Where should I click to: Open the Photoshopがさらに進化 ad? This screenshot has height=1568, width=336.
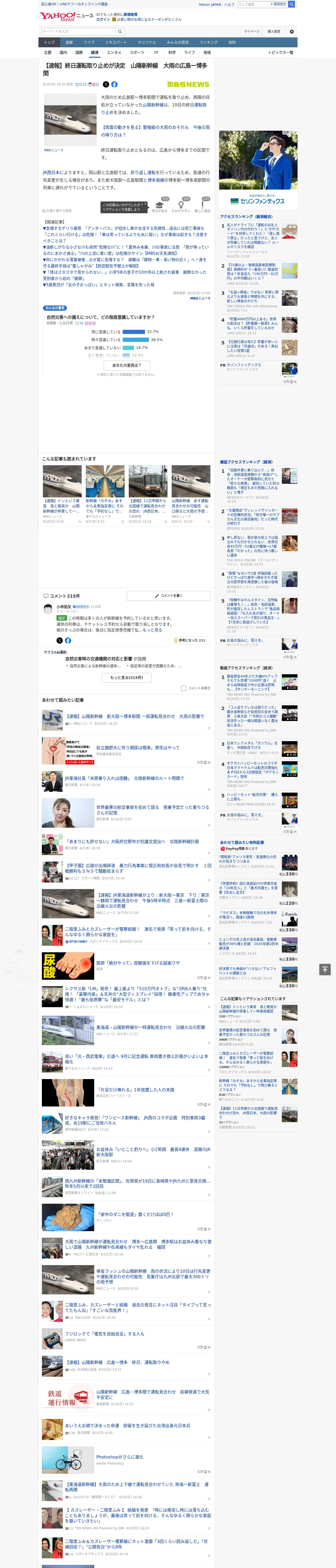(x=120, y=1457)
